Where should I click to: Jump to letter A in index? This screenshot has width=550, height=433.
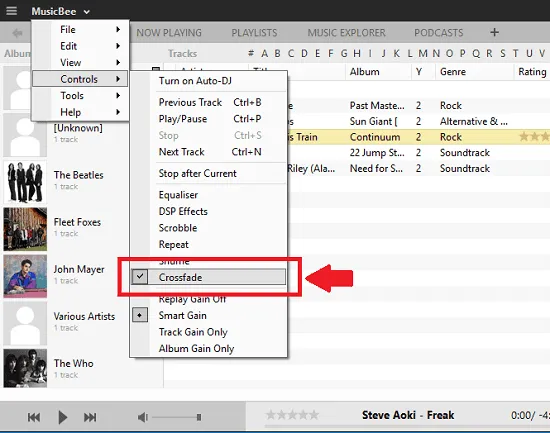[264, 53]
